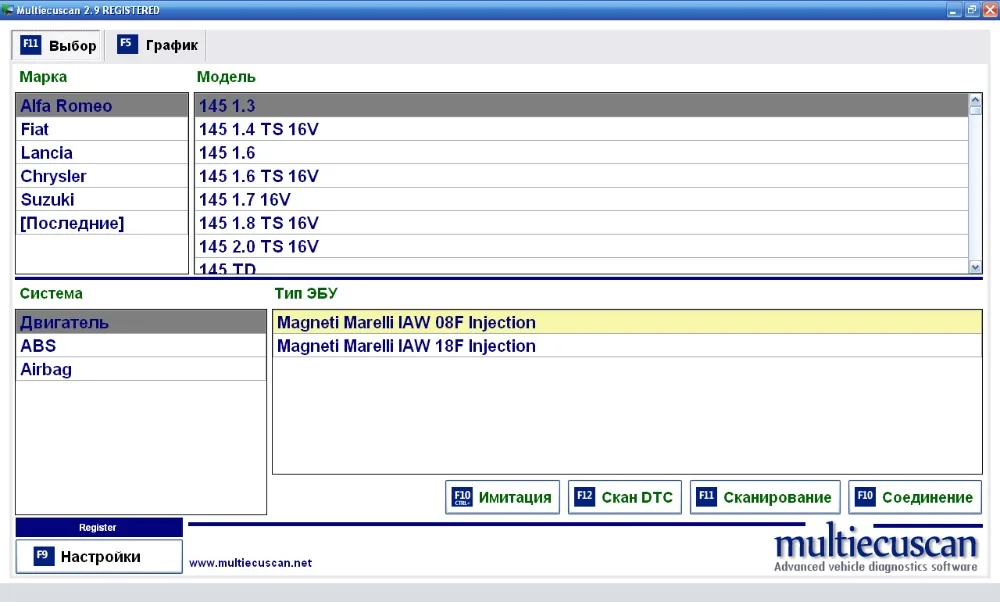
Task: Choose Airbag system entry
Action: tap(141, 369)
